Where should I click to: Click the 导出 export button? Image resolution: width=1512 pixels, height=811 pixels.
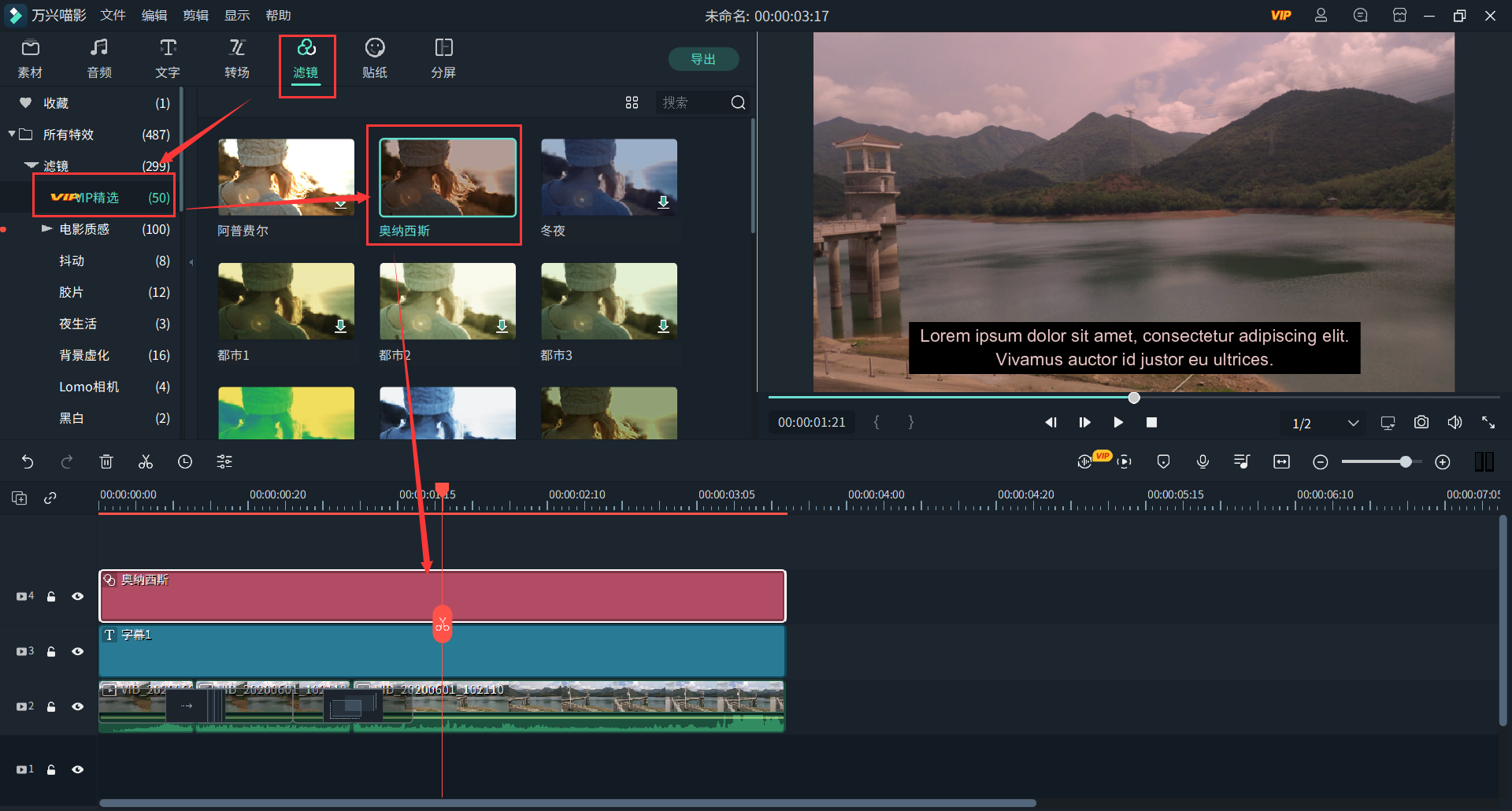pos(702,59)
